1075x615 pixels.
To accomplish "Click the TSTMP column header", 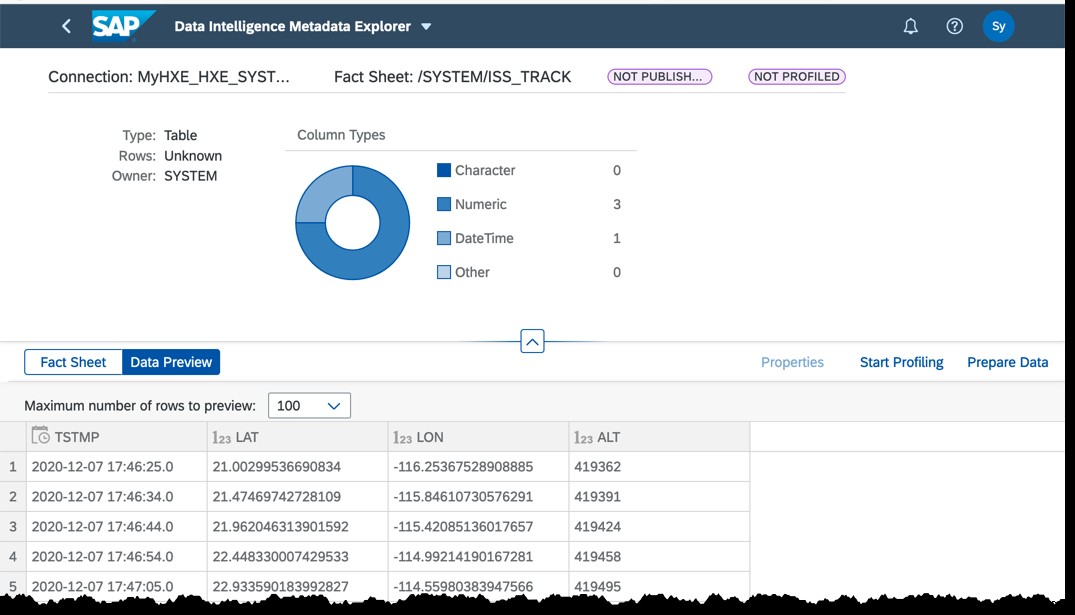I will coord(117,437).
